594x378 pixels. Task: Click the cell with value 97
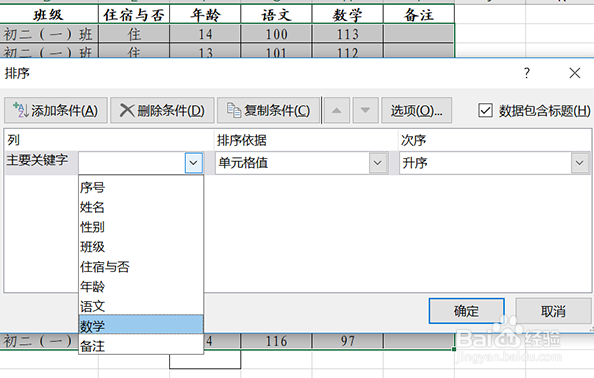tap(347, 341)
